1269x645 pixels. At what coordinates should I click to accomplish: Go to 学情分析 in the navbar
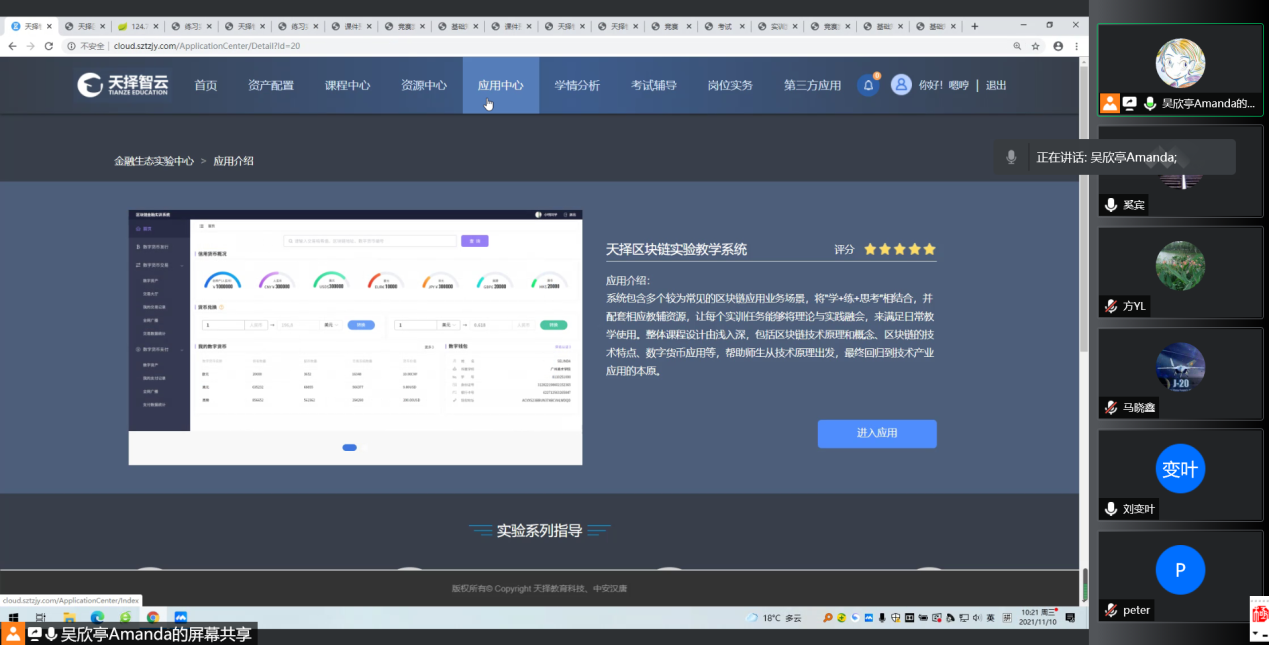pos(577,86)
